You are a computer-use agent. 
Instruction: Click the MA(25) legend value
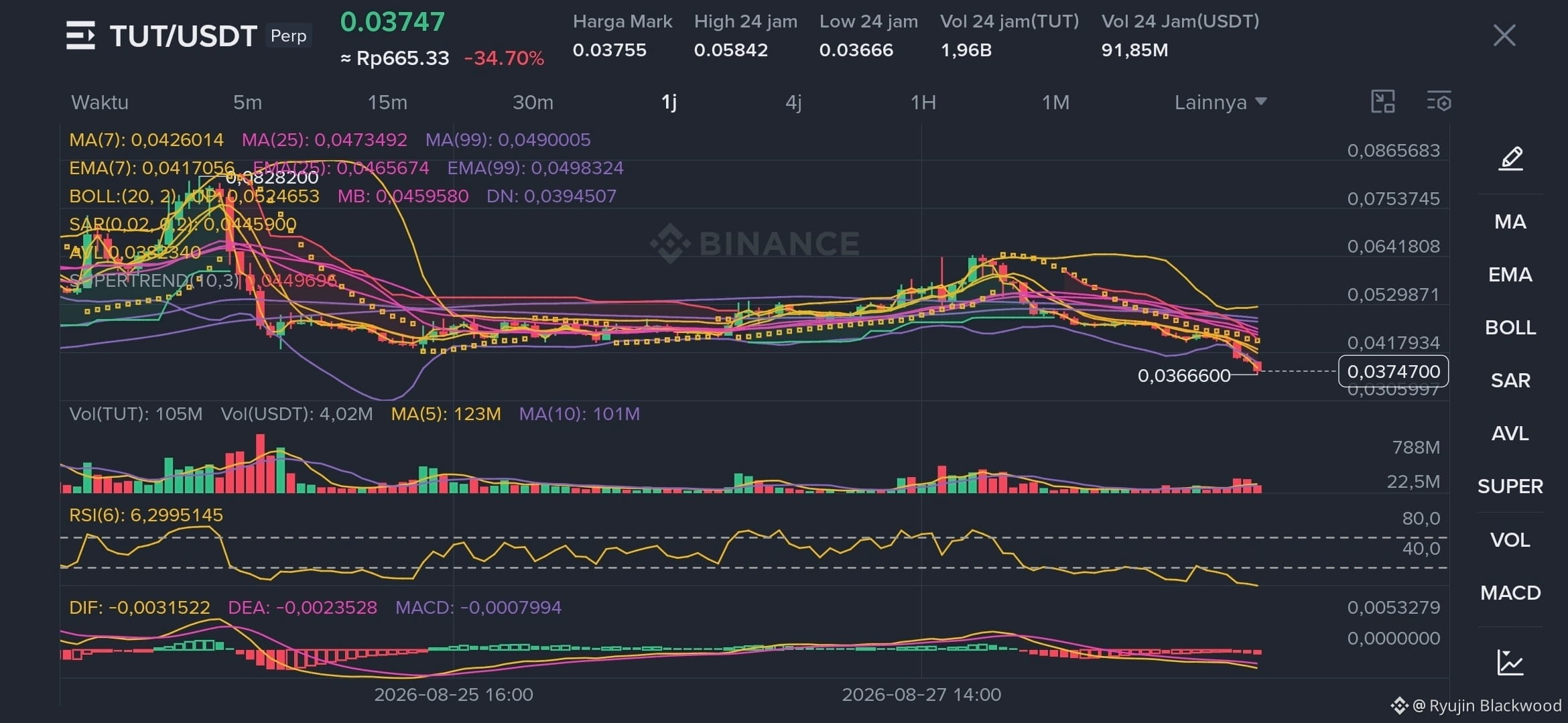click(324, 140)
